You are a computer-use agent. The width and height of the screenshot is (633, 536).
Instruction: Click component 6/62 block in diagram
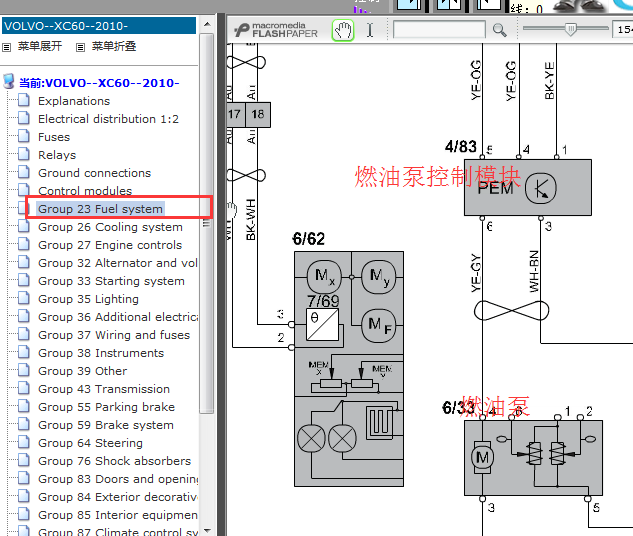349,369
